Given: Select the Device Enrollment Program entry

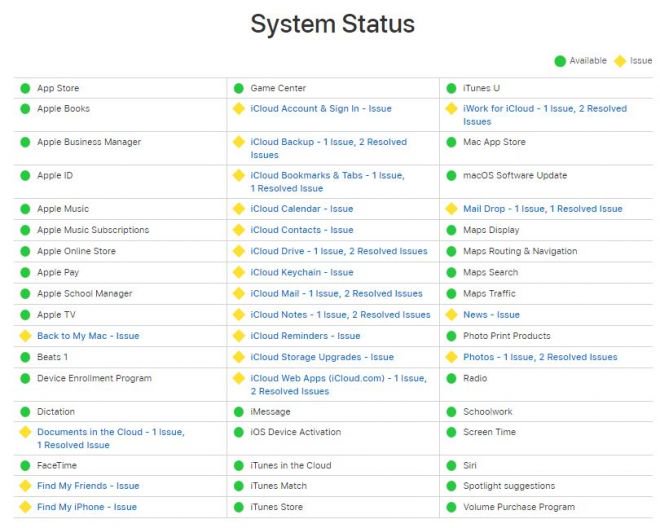Looking at the screenshot, I should click(x=94, y=378).
